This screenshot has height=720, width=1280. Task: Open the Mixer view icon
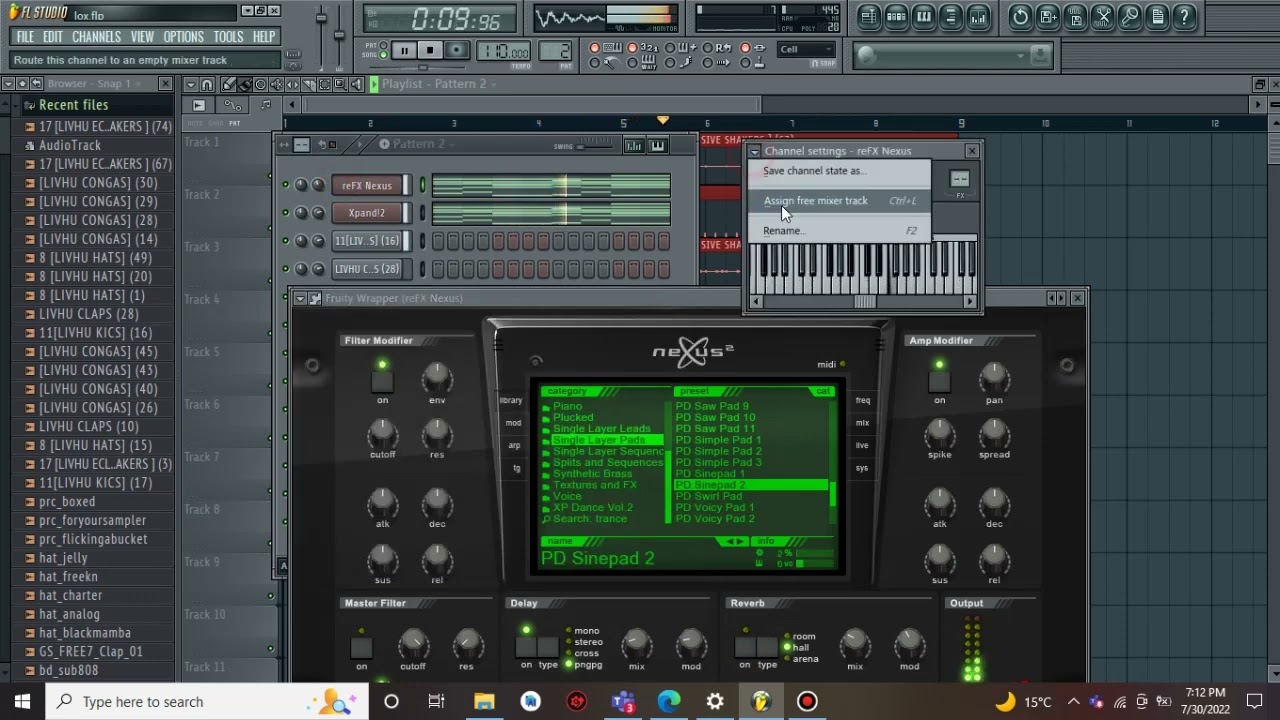tap(978, 16)
